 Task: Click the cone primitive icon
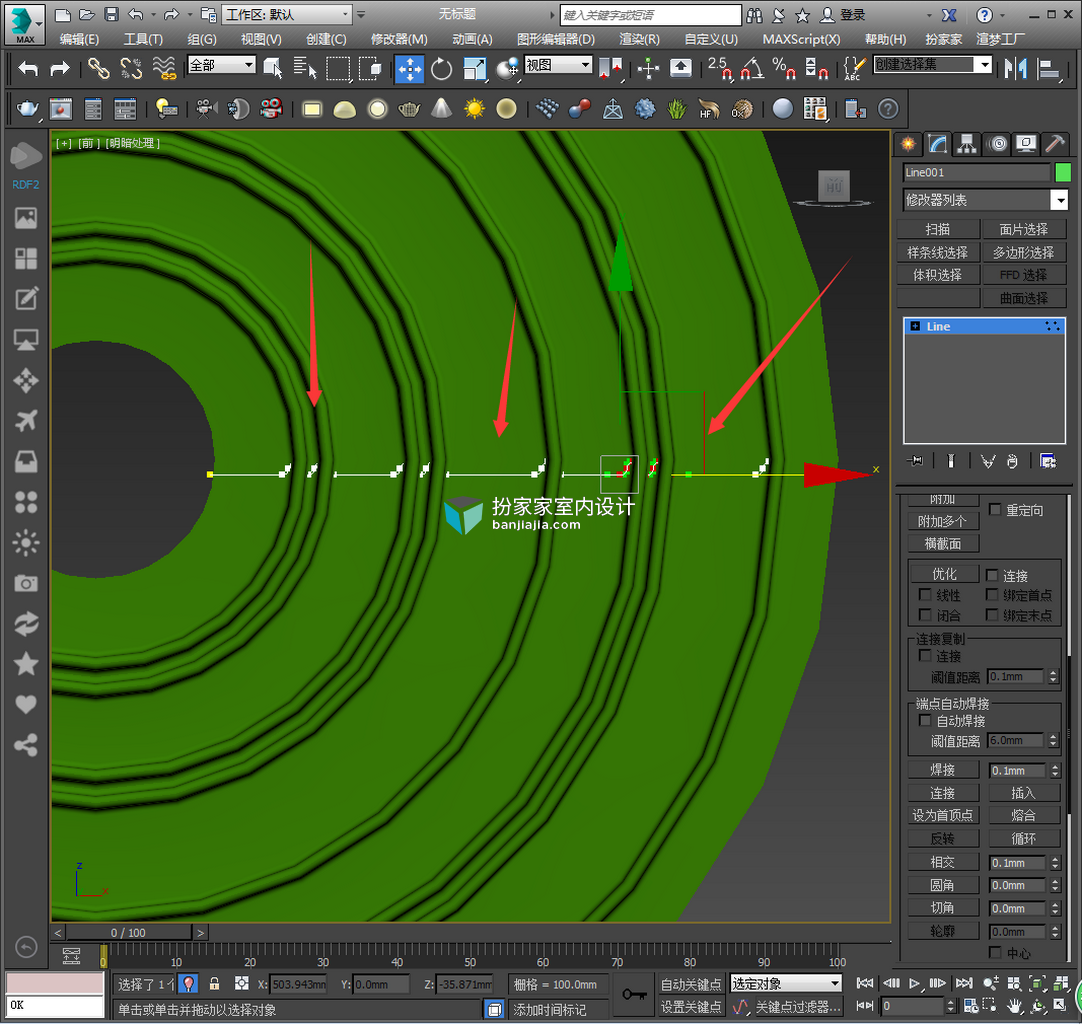pos(441,108)
